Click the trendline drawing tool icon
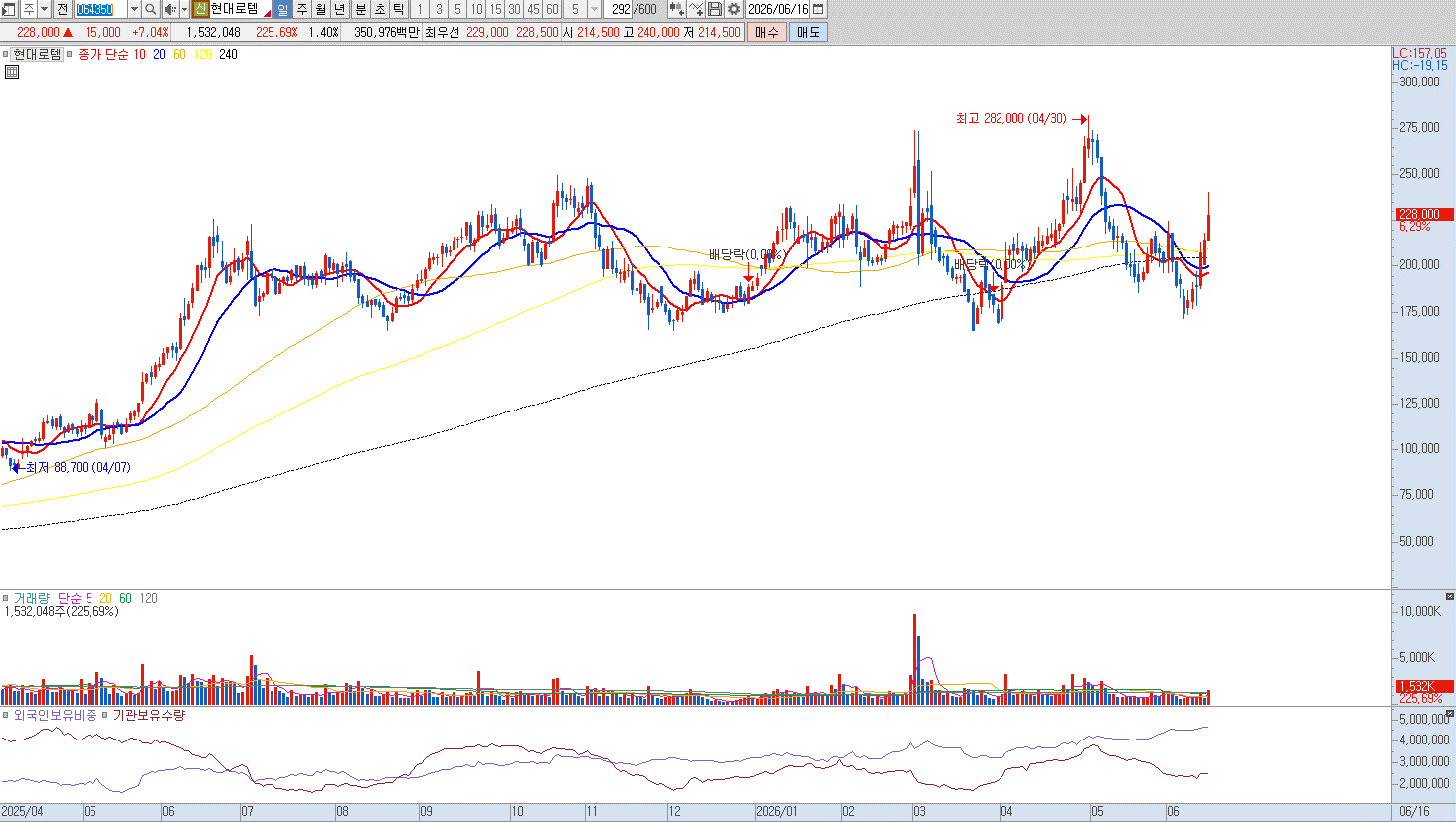 click(696, 9)
